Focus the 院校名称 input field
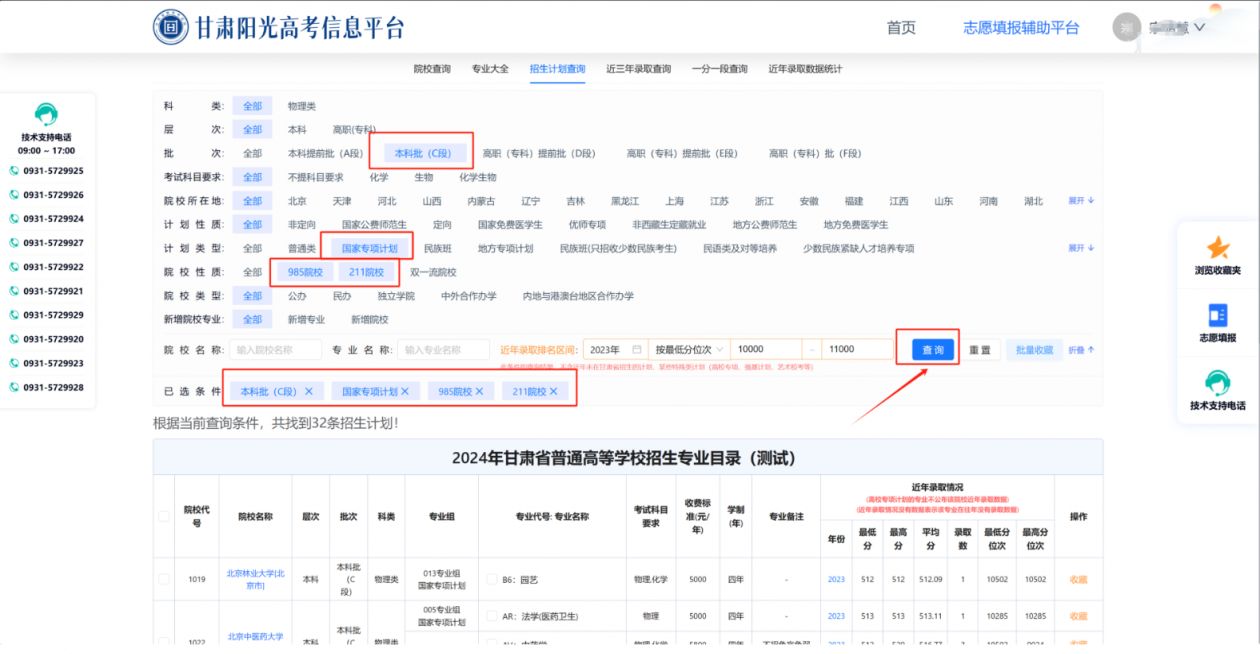Screen dimensions: 1260x654 pyautogui.click(x=276, y=349)
